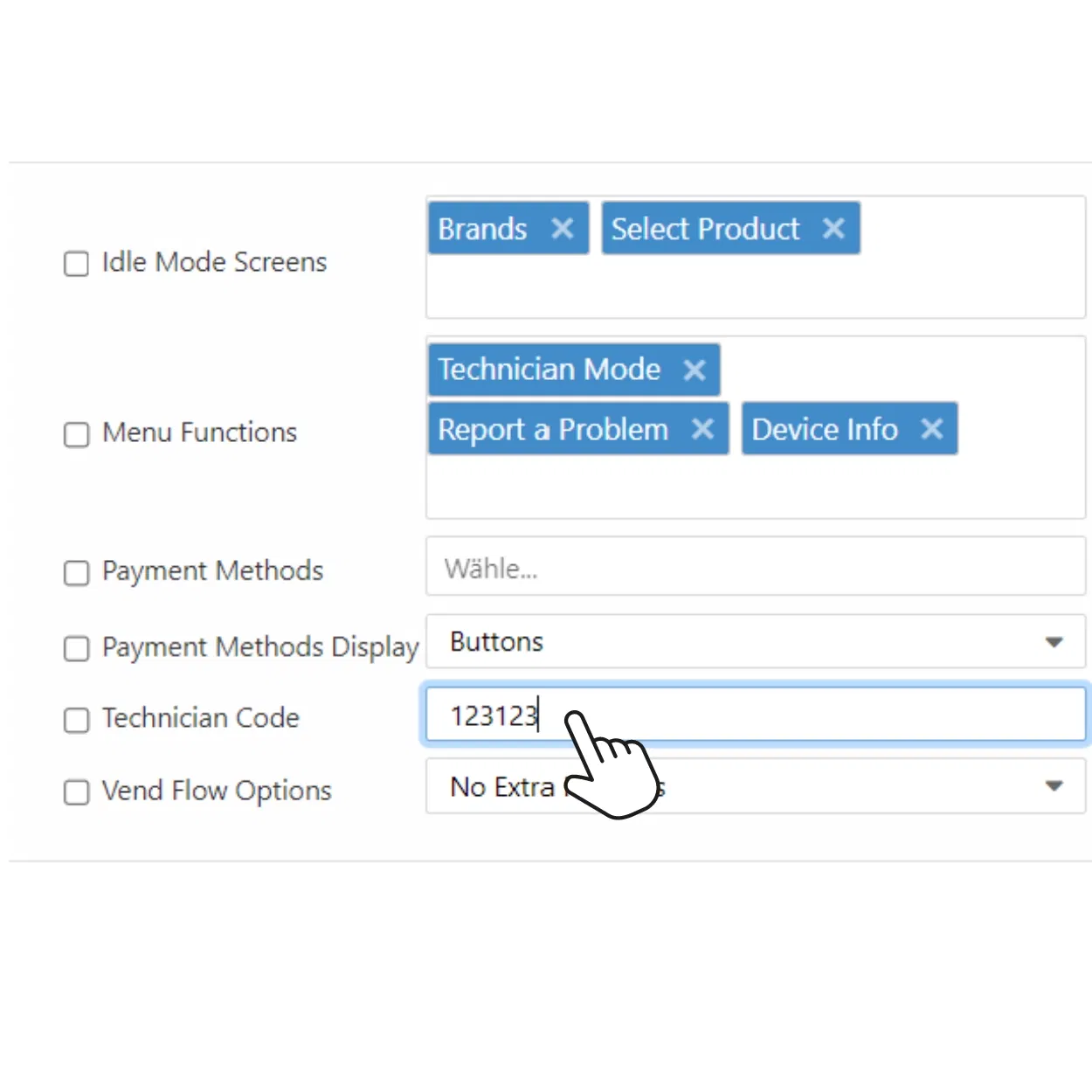Remove the Brands tag

point(563,229)
